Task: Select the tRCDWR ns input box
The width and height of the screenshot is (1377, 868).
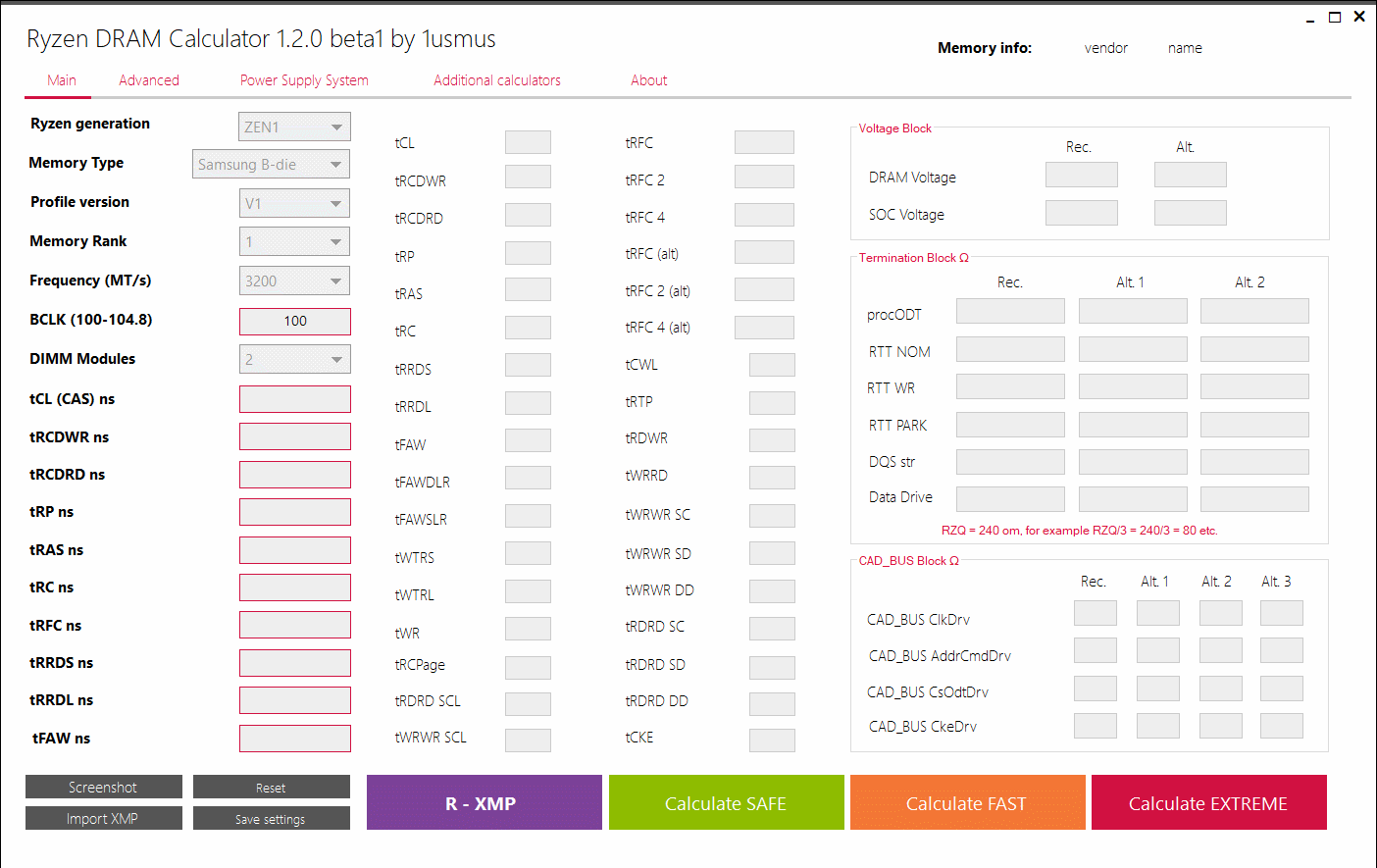Action: 295,436
